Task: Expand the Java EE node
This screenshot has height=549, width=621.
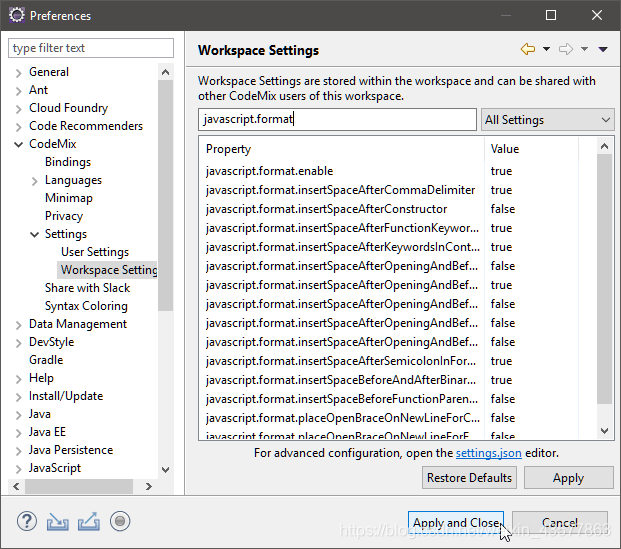Action: pyautogui.click(x=19, y=433)
